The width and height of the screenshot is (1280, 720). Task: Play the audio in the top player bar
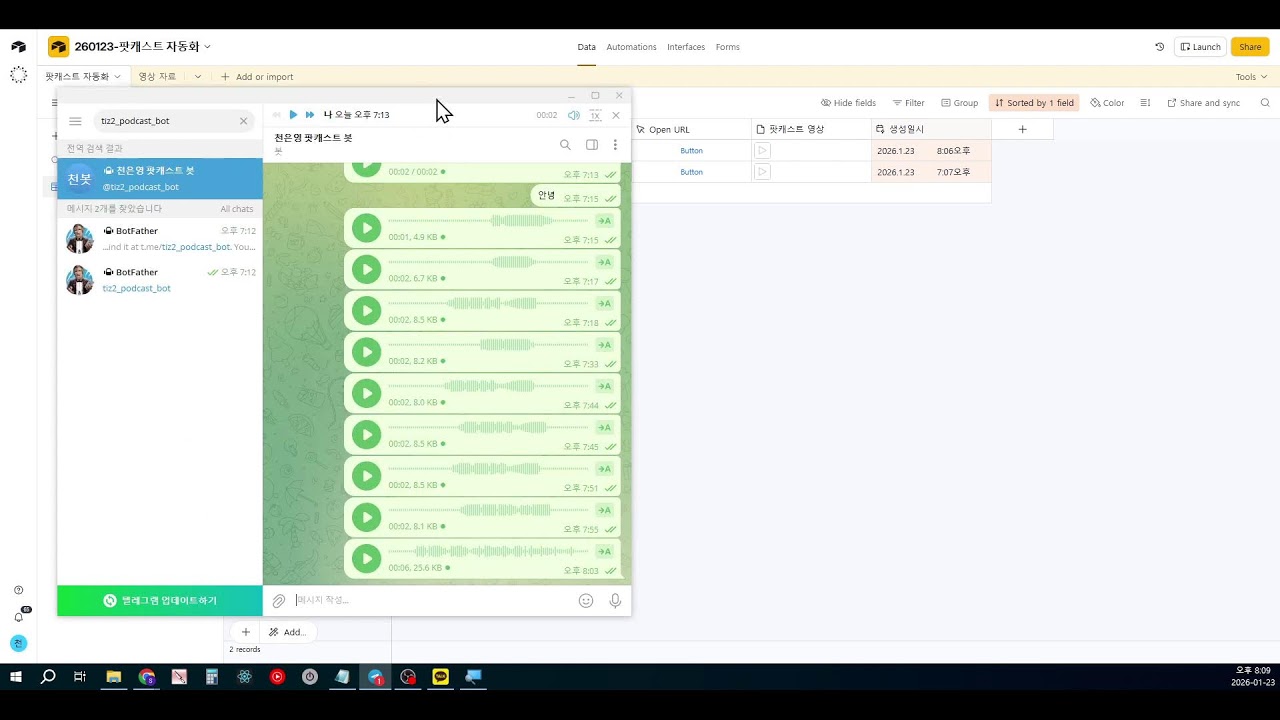click(293, 115)
